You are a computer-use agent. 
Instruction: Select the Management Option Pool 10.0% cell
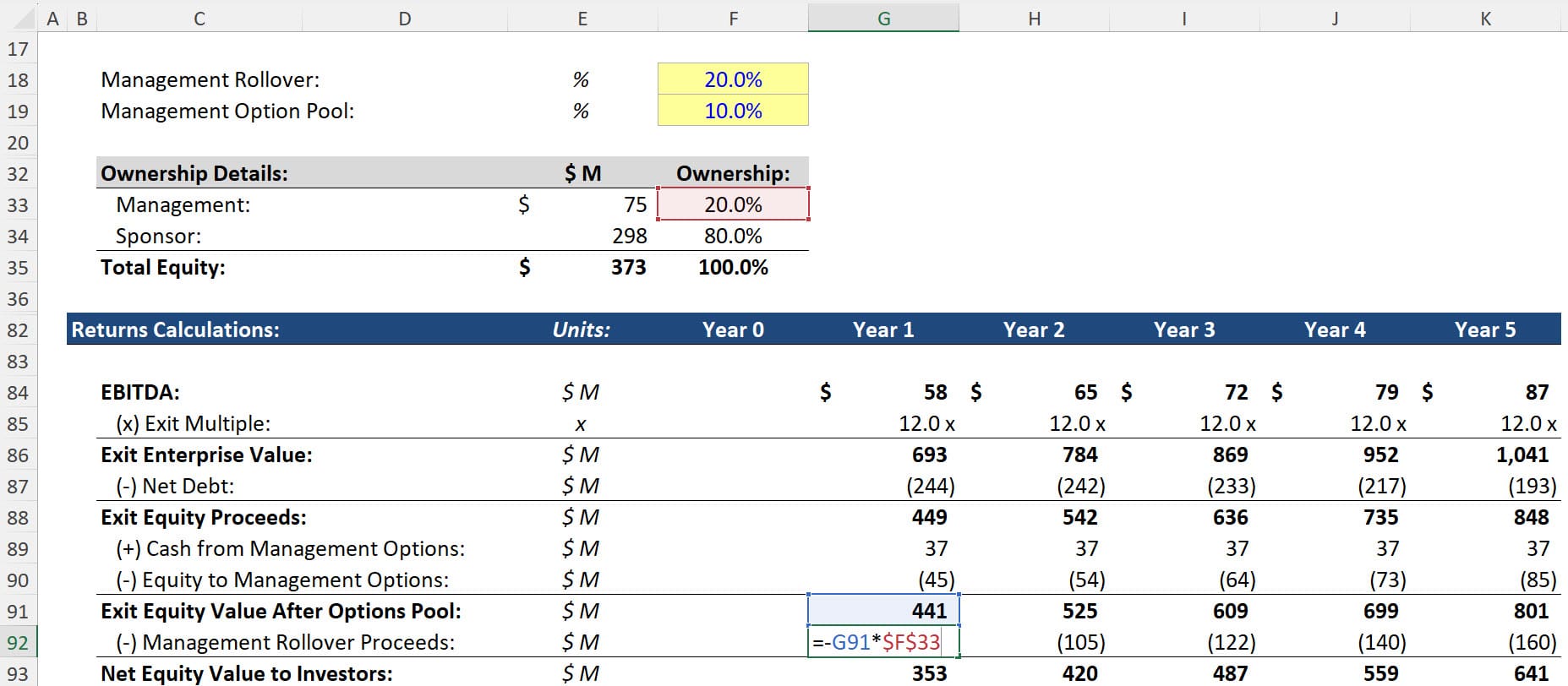(x=733, y=111)
